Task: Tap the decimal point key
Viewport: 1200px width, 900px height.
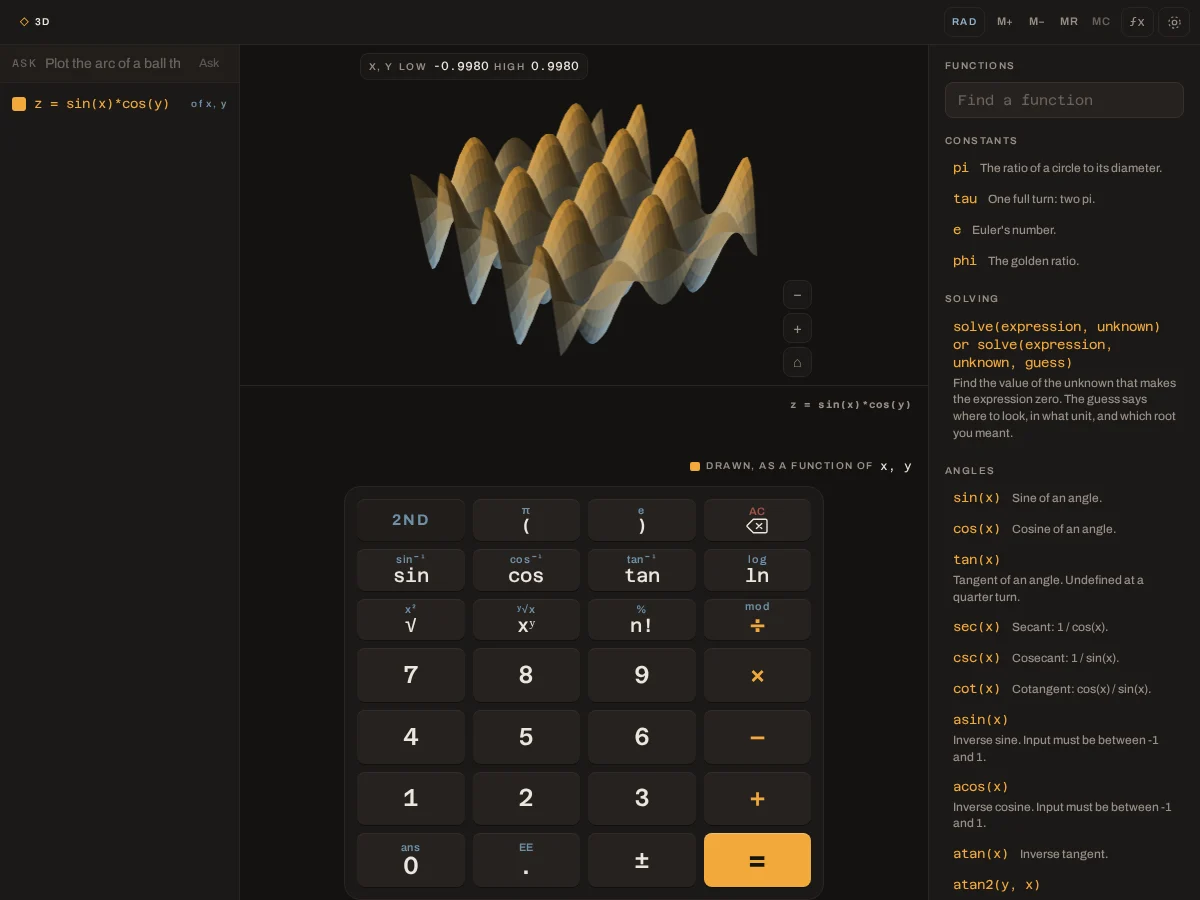Action: (x=526, y=860)
